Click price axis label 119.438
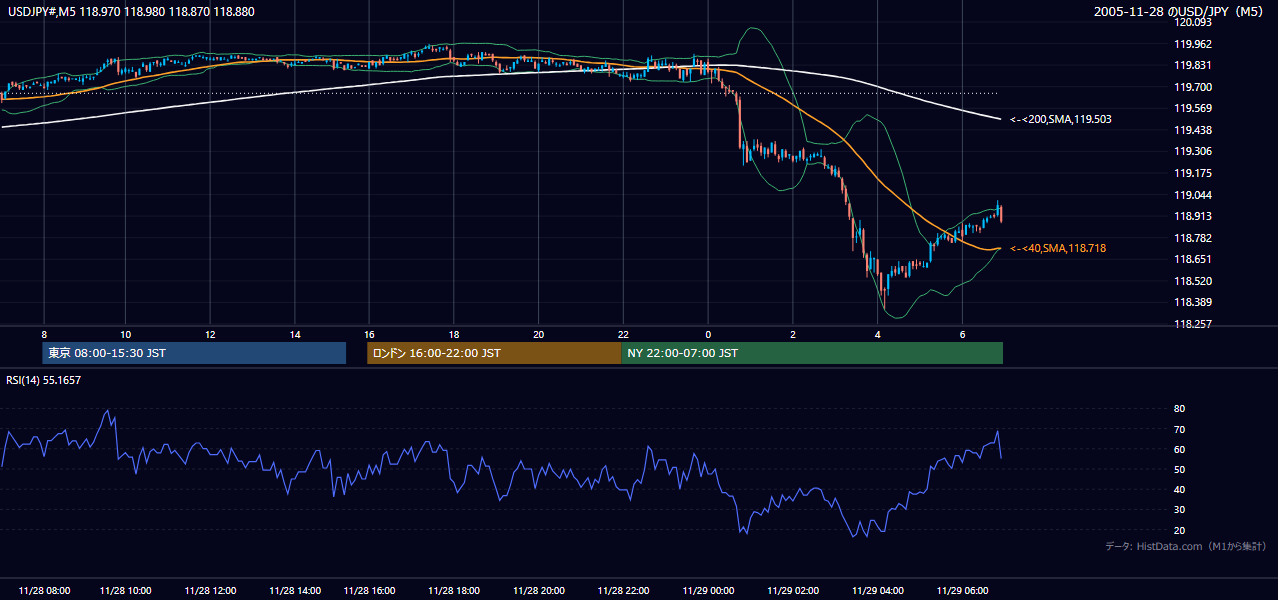 tap(1192, 130)
